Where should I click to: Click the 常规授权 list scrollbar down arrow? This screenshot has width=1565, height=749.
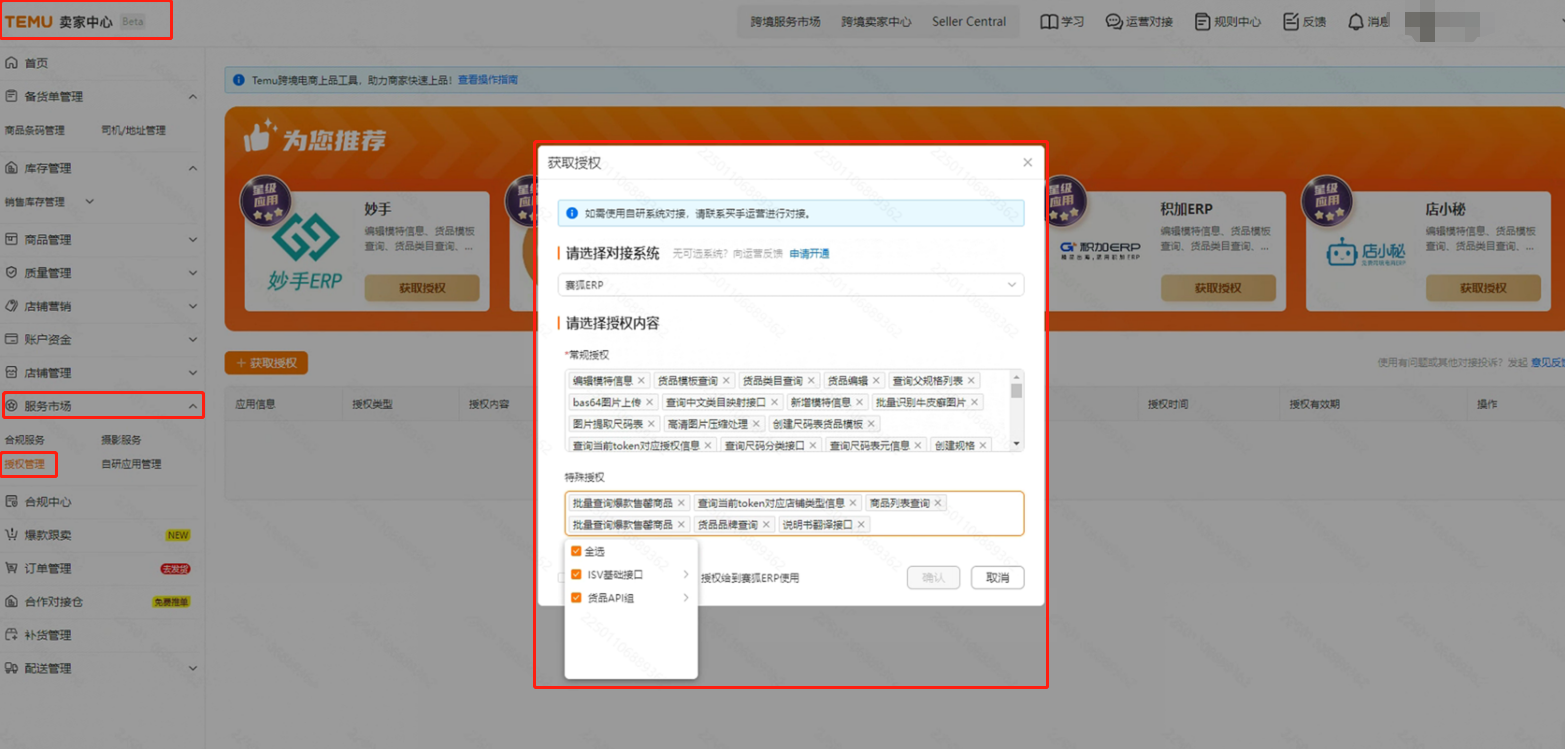coord(1017,444)
